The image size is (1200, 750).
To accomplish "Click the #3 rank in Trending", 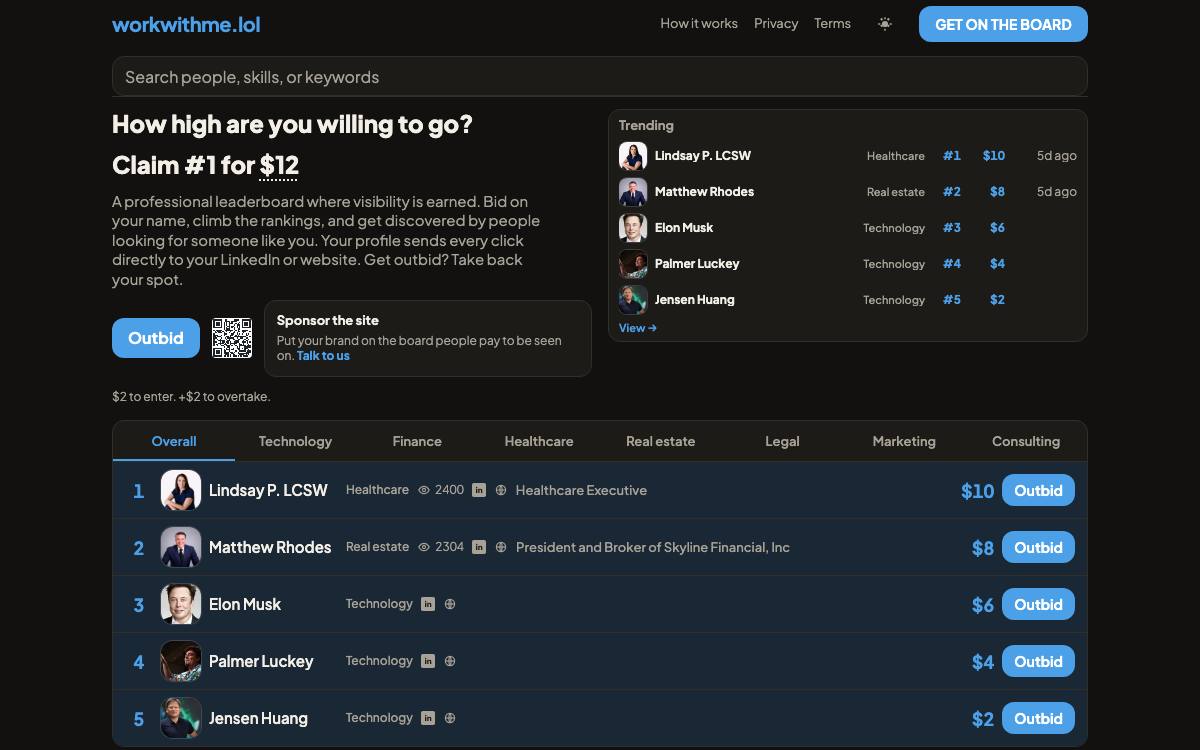I will coord(952,228).
